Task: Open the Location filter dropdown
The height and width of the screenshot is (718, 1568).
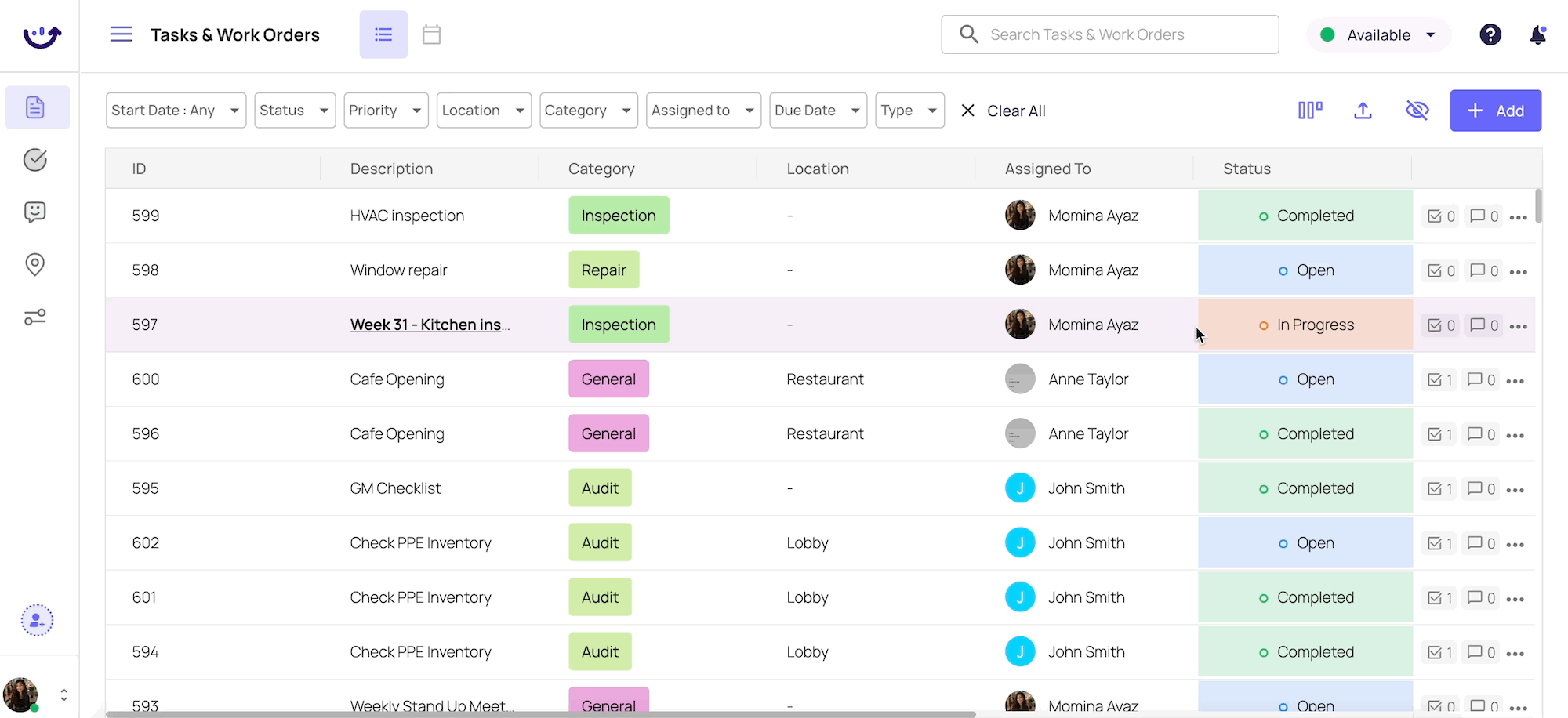Action: [484, 111]
